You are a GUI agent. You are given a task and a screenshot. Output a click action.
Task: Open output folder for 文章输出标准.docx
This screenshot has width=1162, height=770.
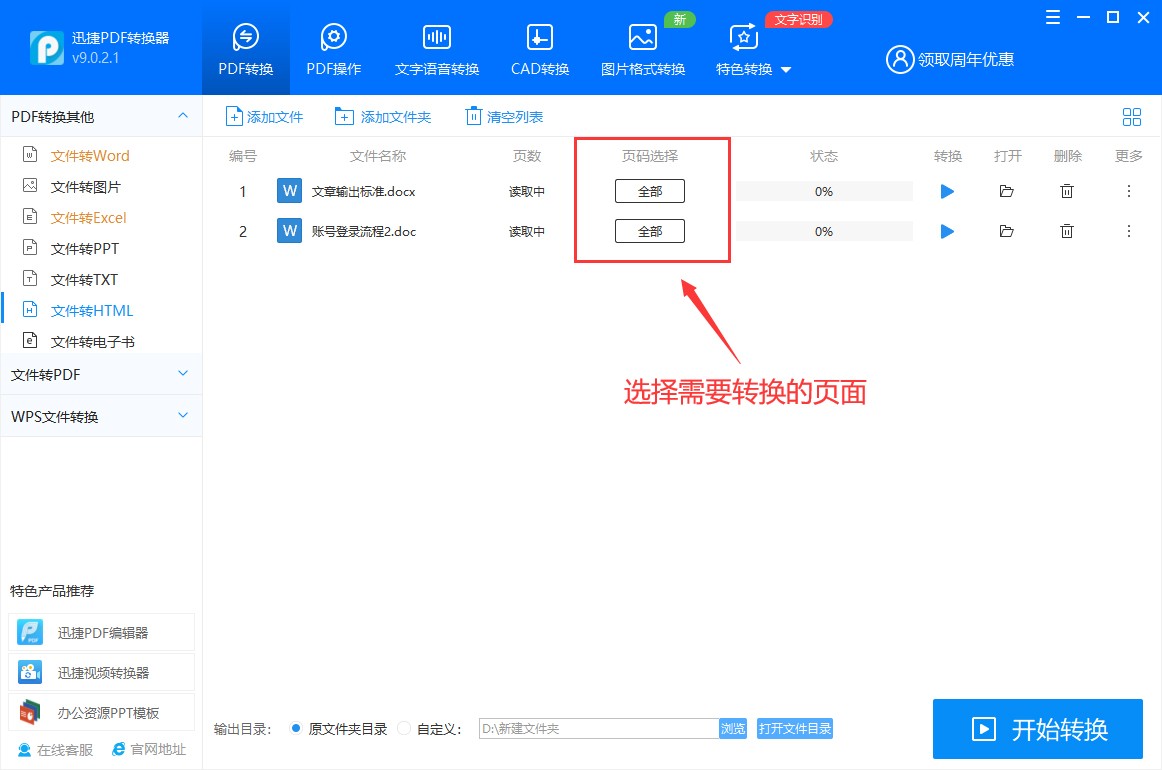[1006, 191]
